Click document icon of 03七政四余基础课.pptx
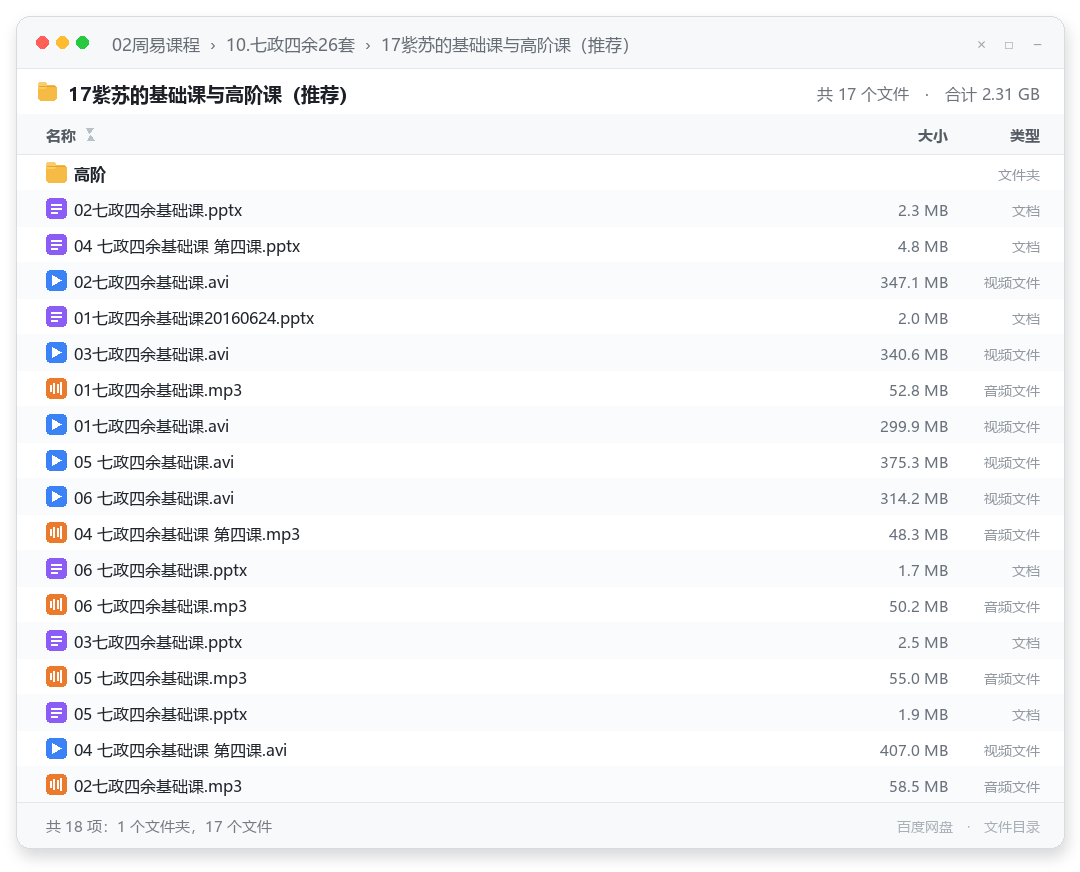1080x872 pixels. point(56,641)
